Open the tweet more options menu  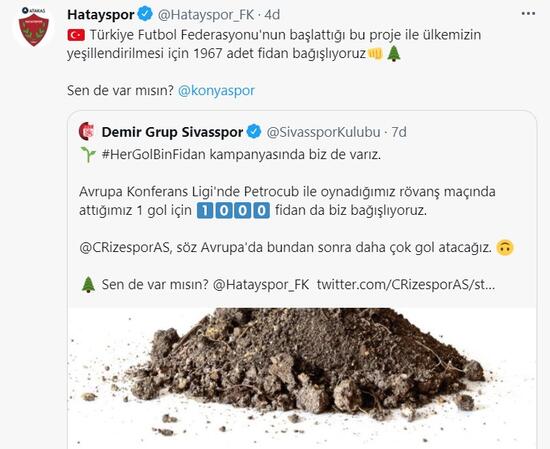click(x=528, y=14)
